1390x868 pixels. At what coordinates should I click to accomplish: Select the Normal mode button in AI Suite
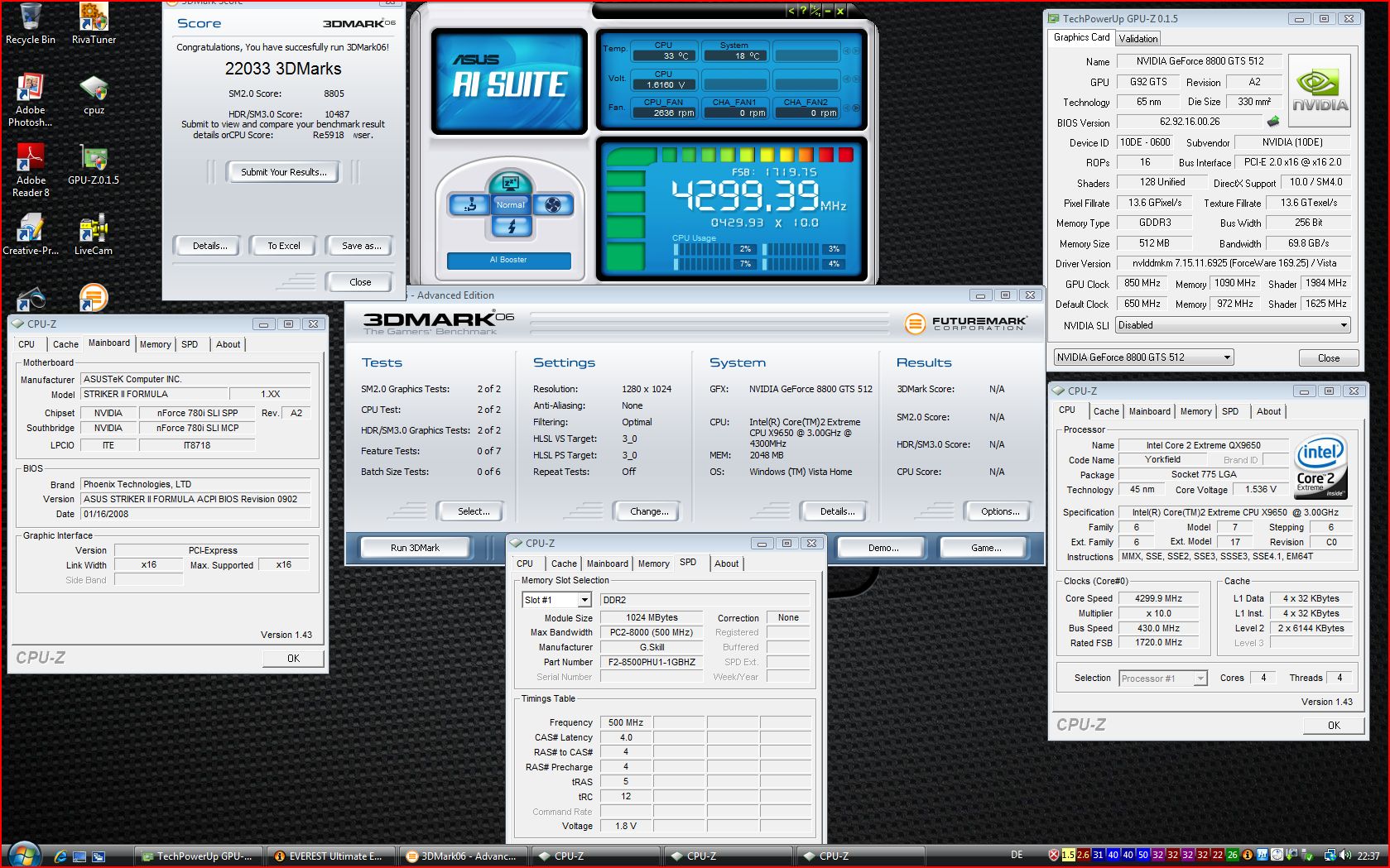coord(511,204)
